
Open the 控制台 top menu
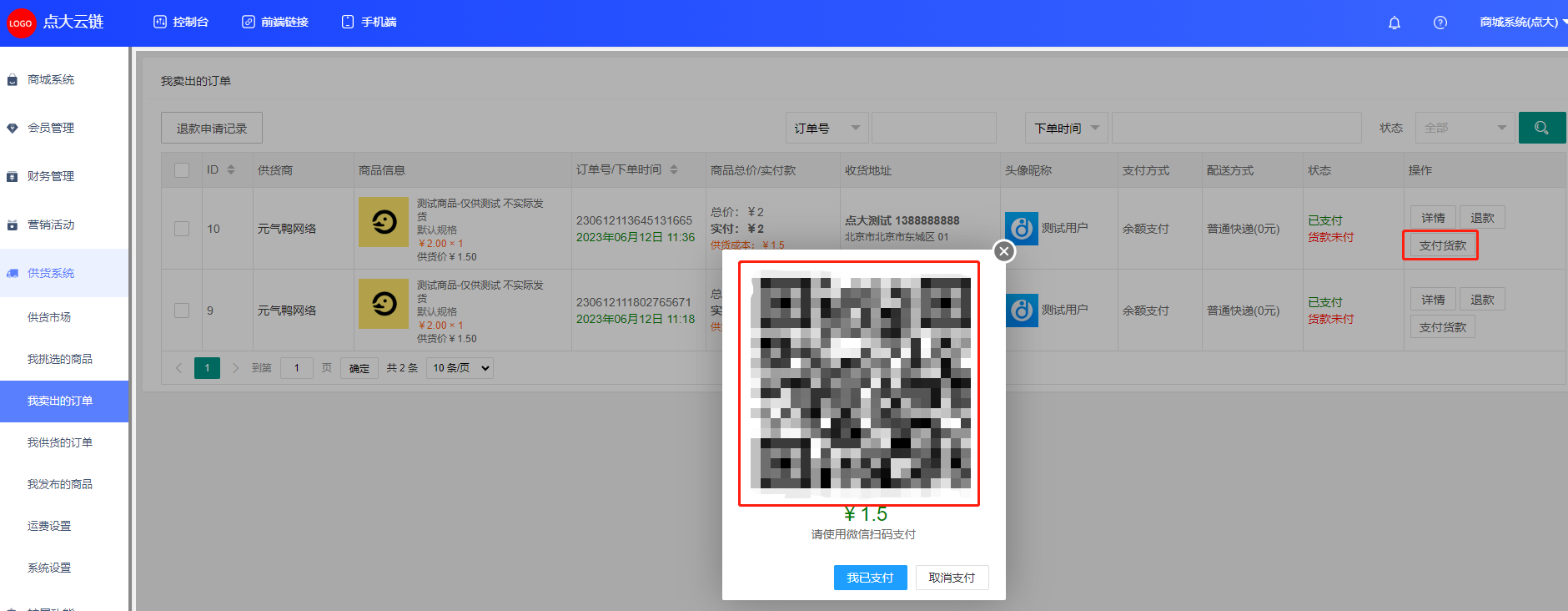pyautogui.click(x=181, y=22)
